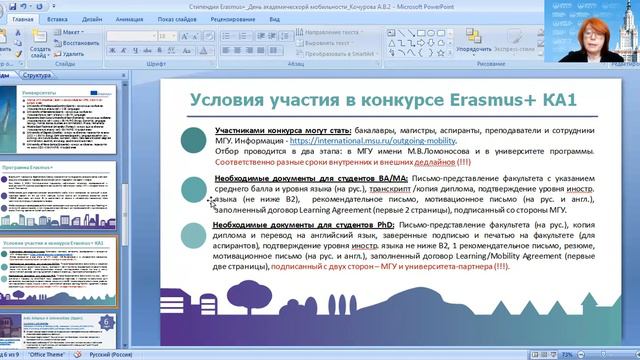Open the font color (A) picker

click(x=204, y=51)
